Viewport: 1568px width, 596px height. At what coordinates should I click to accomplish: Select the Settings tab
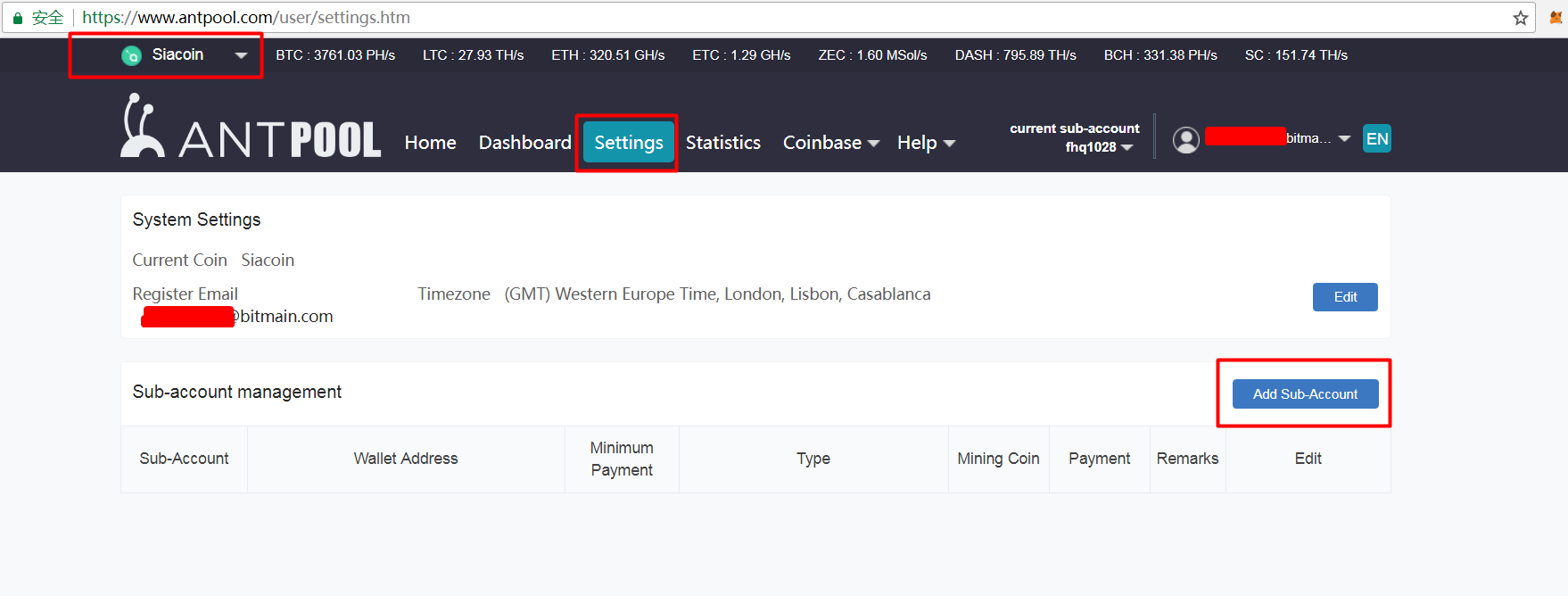[x=628, y=143]
